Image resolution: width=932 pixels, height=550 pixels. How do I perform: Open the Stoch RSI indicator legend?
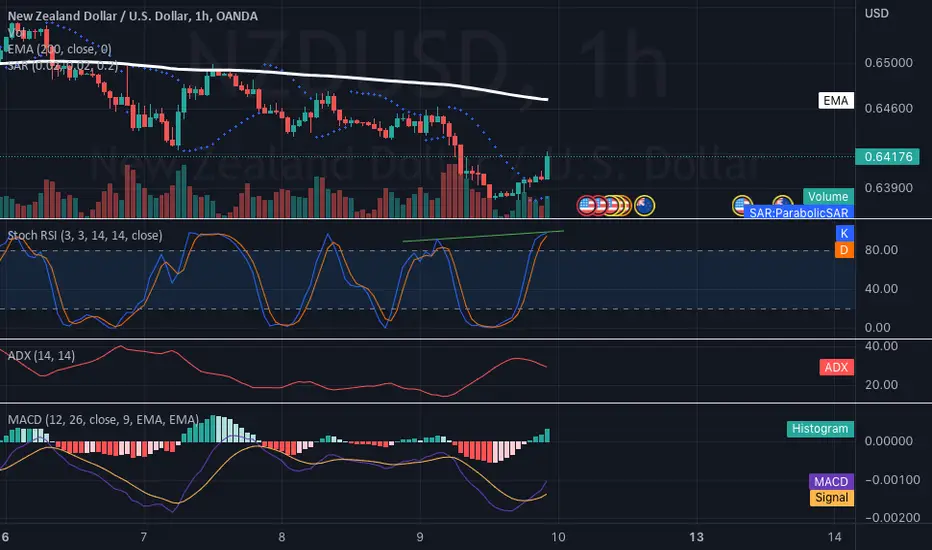[85, 235]
